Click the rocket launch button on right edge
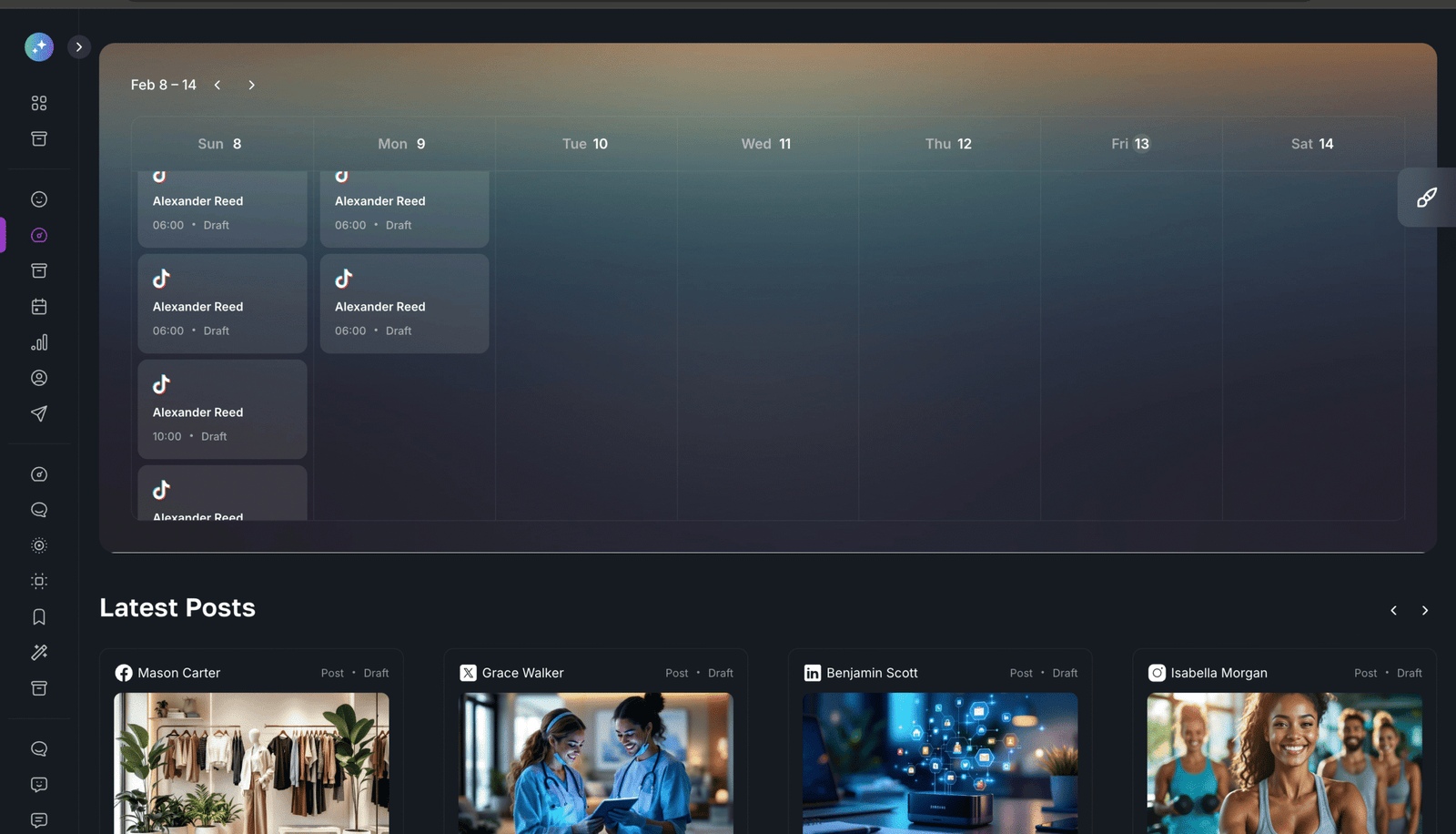Image resolution: width=1456 pixels, height=834 pixels. tap(1426, 198)
